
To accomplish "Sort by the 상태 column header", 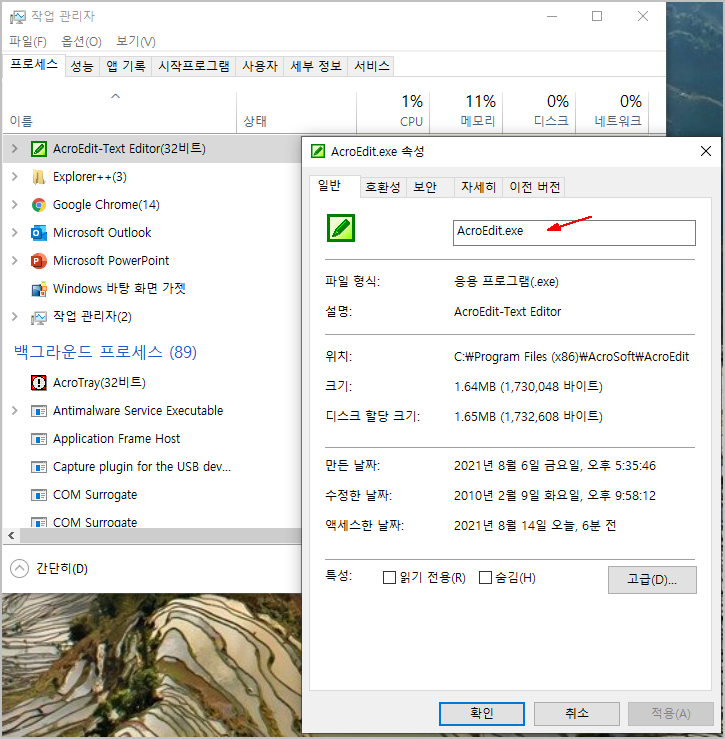I will click(x=296, y=112).
